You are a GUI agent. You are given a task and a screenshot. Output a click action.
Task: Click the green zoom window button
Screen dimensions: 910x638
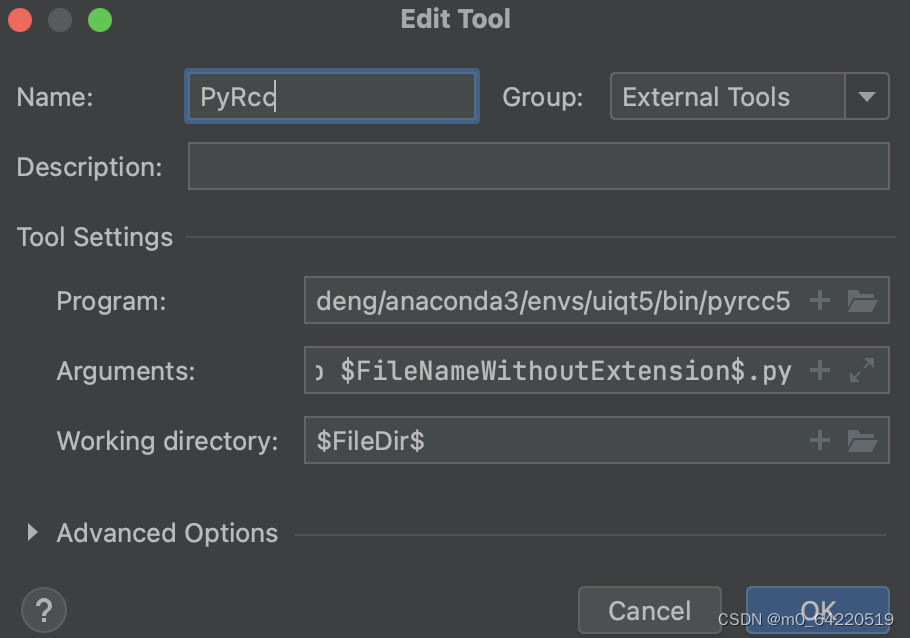(x=100, y=20)
